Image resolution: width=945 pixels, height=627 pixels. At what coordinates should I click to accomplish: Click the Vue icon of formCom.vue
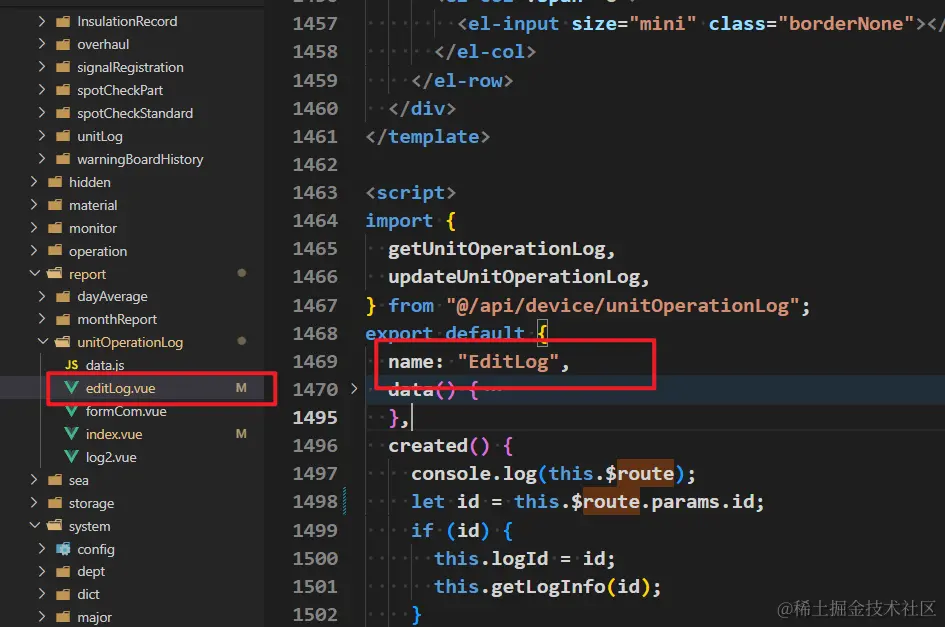(71, 411)
